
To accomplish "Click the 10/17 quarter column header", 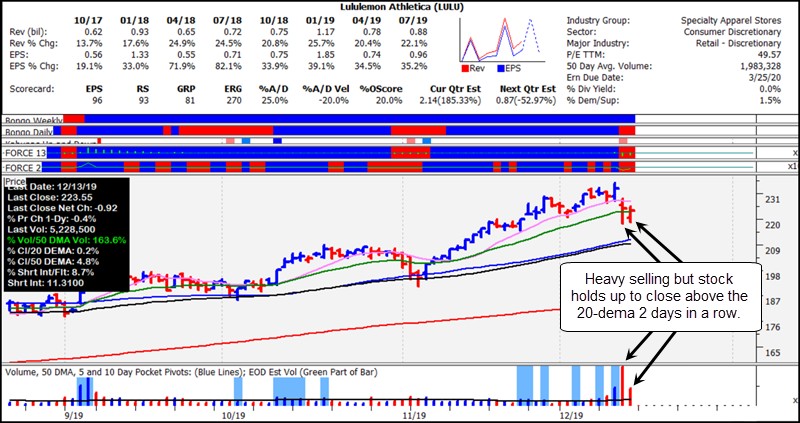I will pyautogui.click(x=90, y=20).
